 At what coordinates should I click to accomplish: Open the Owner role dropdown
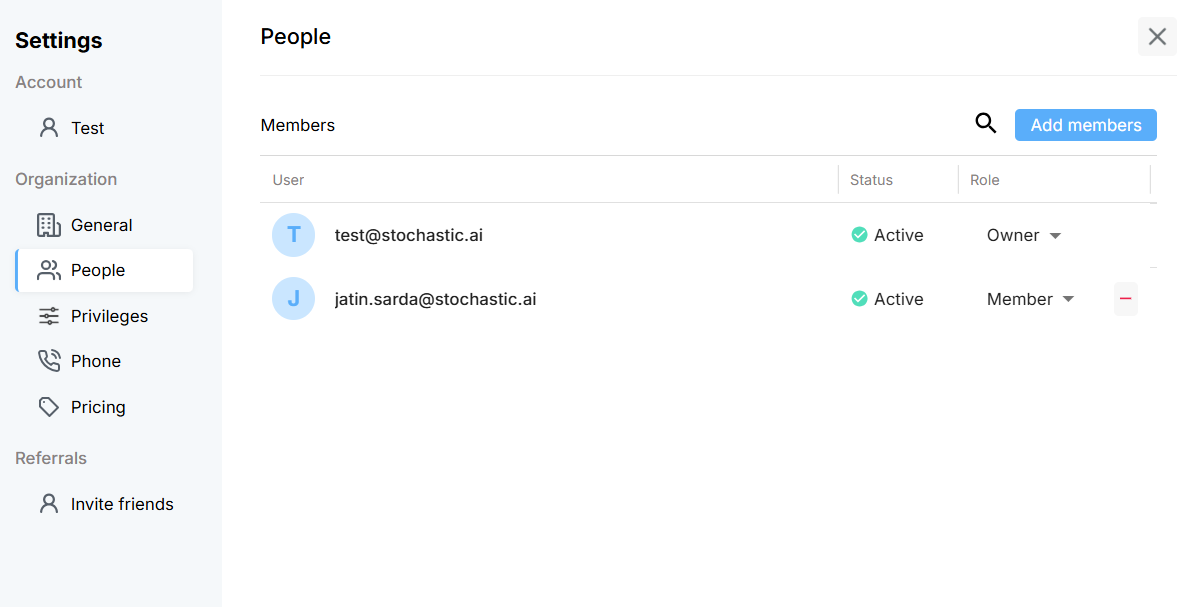1024,236
